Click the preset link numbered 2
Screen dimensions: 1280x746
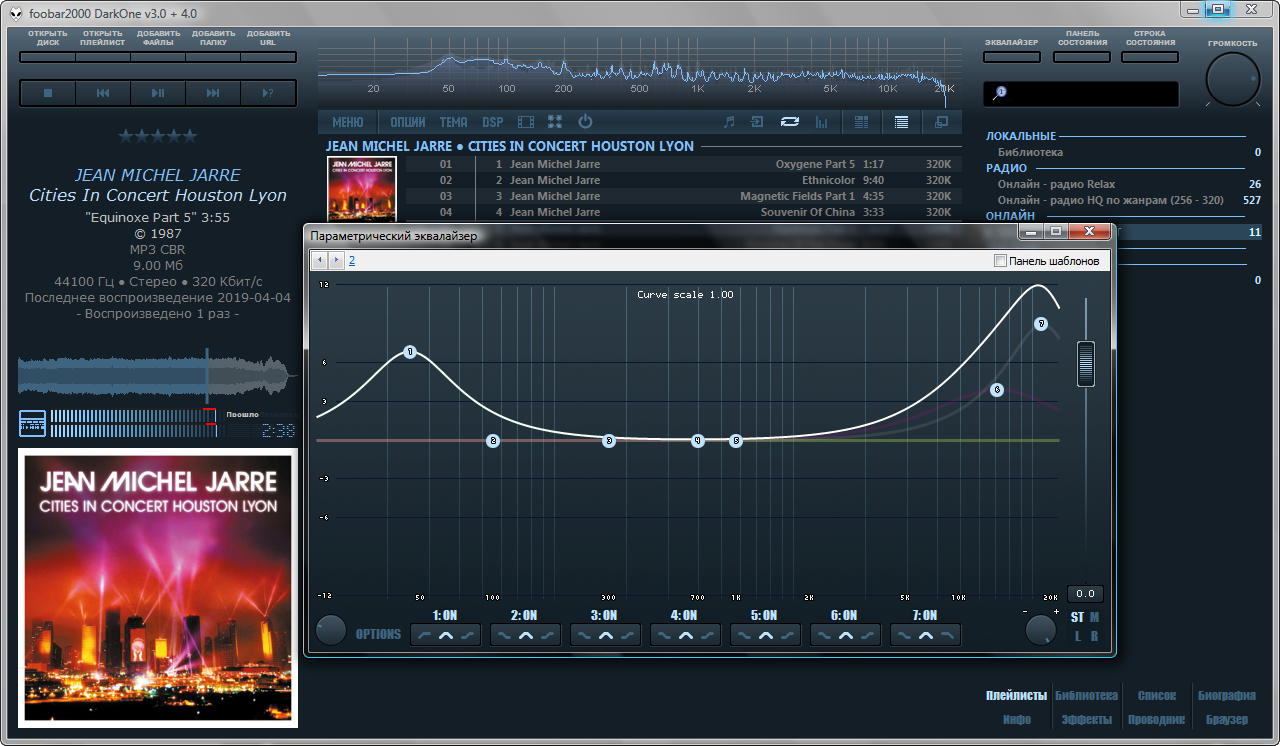tap(352, 261)
